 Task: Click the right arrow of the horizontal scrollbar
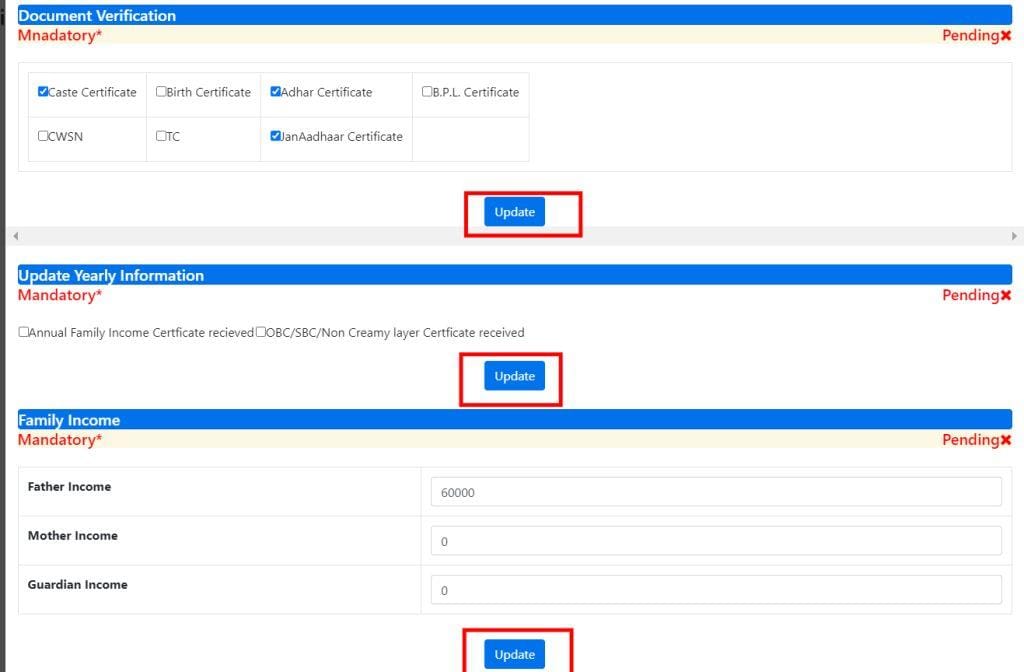(1015, 236)
